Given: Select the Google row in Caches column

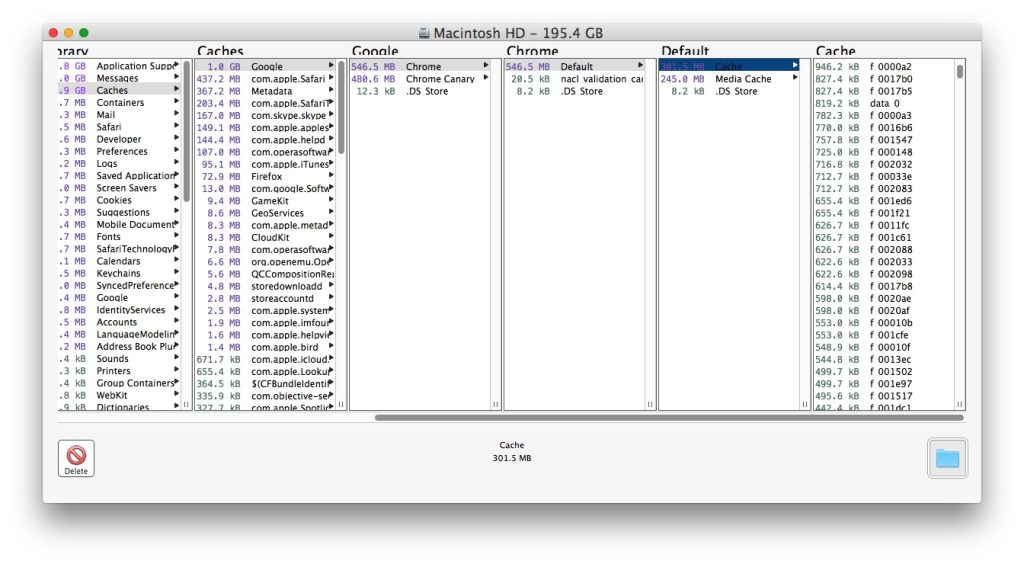Looking at the screenshot, I should (266, 66).
